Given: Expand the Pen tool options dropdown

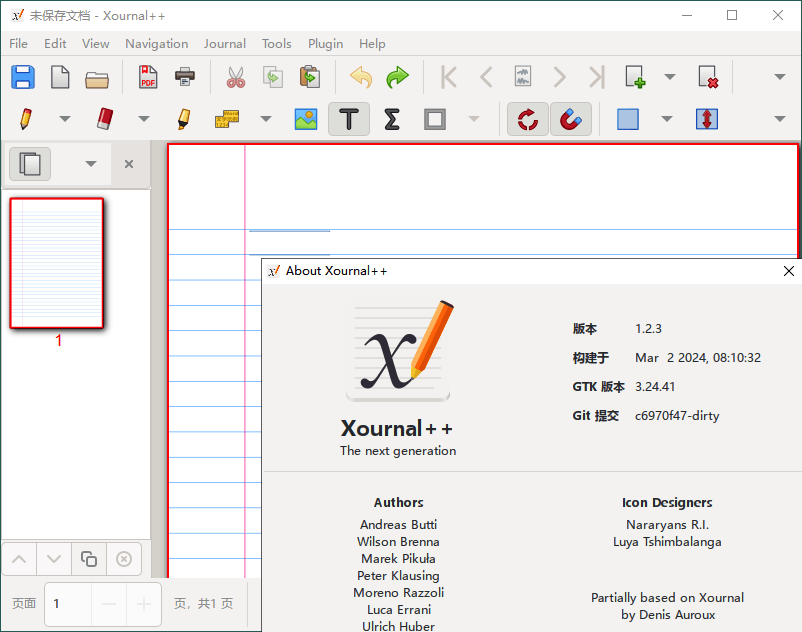Looking at the screenshot, I should [65, 119].
